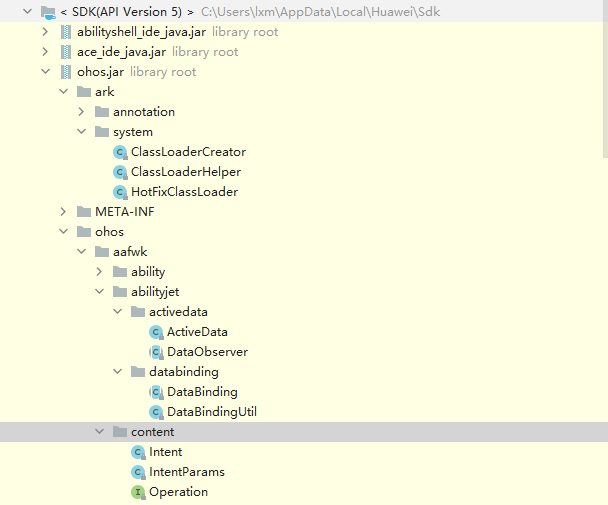Click the aafwk folder icon
Viewport: 608px width, 505px height.
coord(102,252)
